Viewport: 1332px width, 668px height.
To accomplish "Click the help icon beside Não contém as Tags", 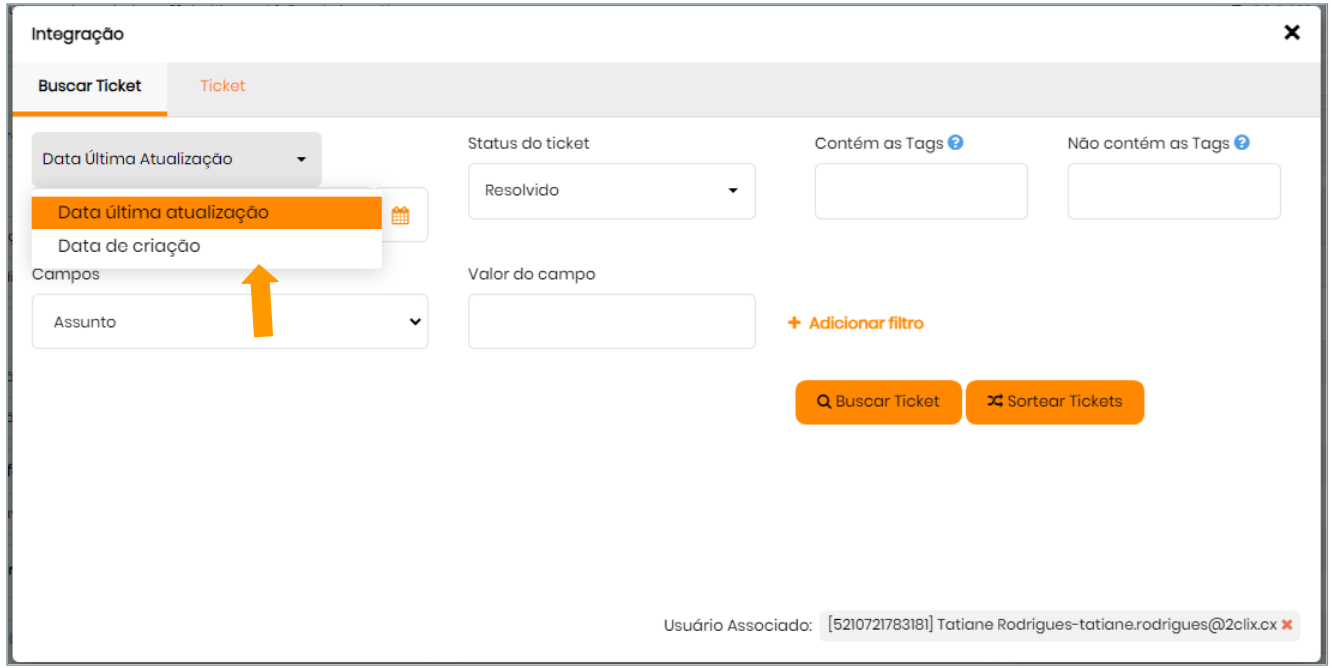I will pyautogui.click(x=1242, y=143).
